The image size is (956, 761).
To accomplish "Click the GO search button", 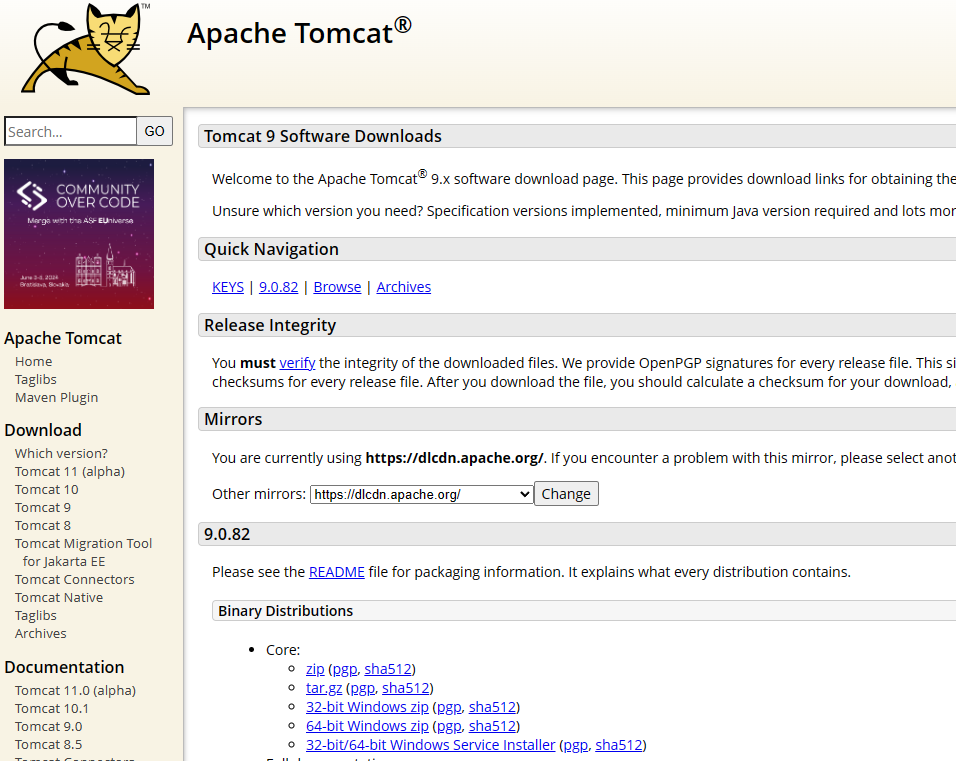I will pyautogui.click(x=154, y=131).
